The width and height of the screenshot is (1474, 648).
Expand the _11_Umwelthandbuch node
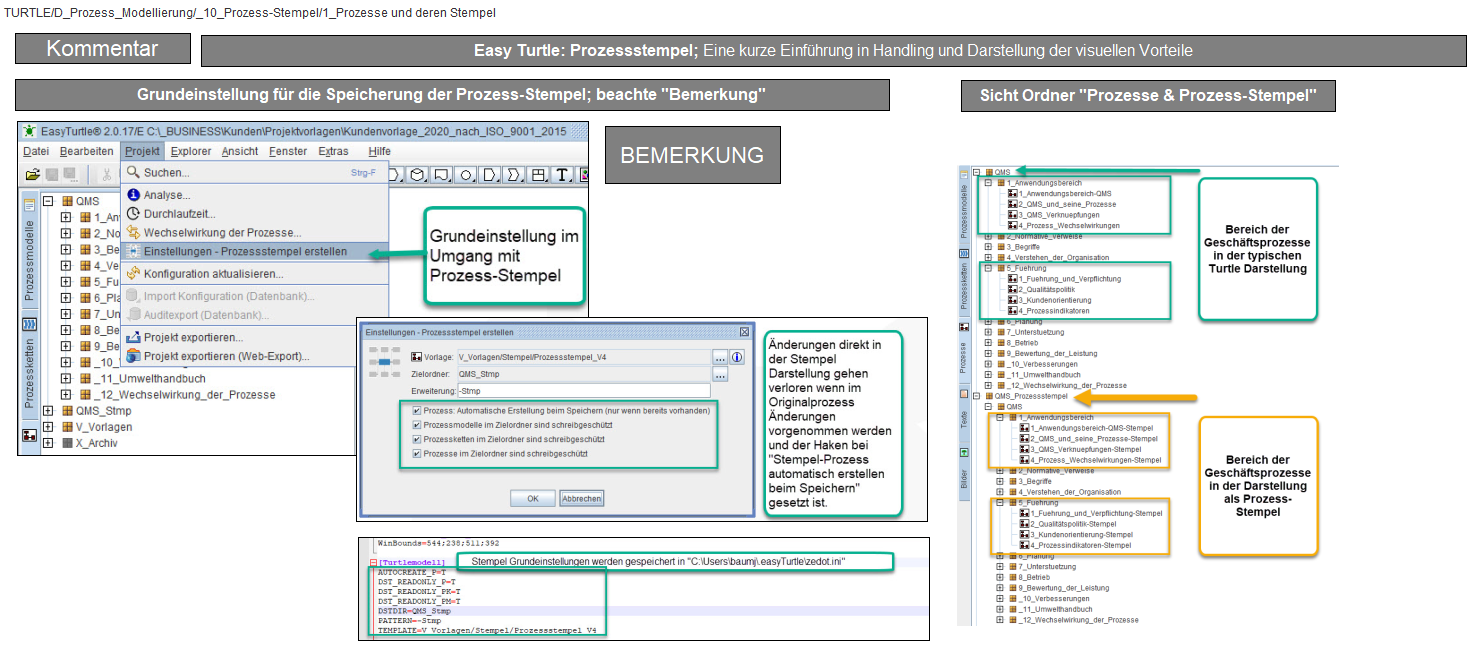coord(66,379)
